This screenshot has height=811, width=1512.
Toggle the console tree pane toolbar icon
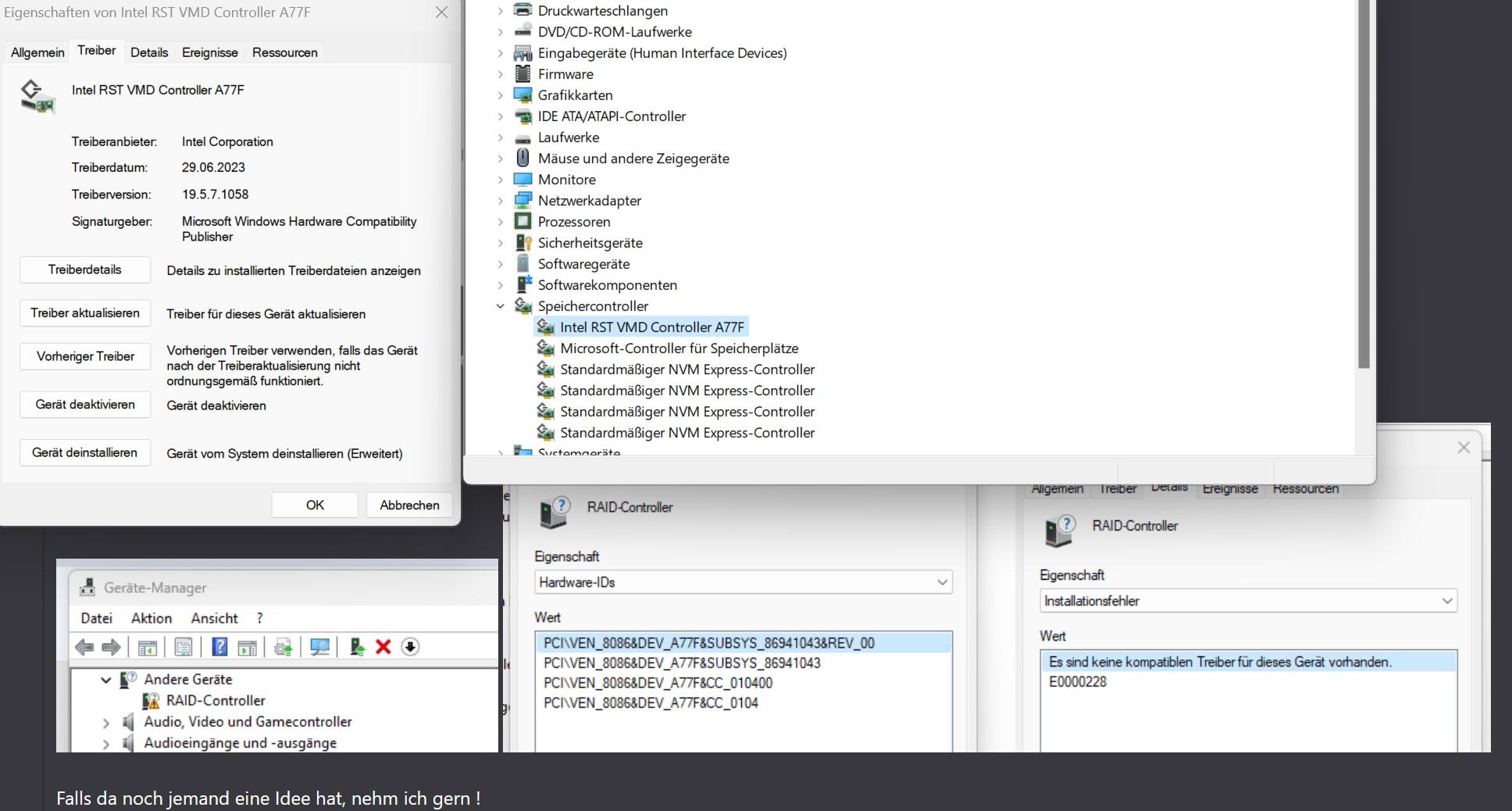point(148,647)
